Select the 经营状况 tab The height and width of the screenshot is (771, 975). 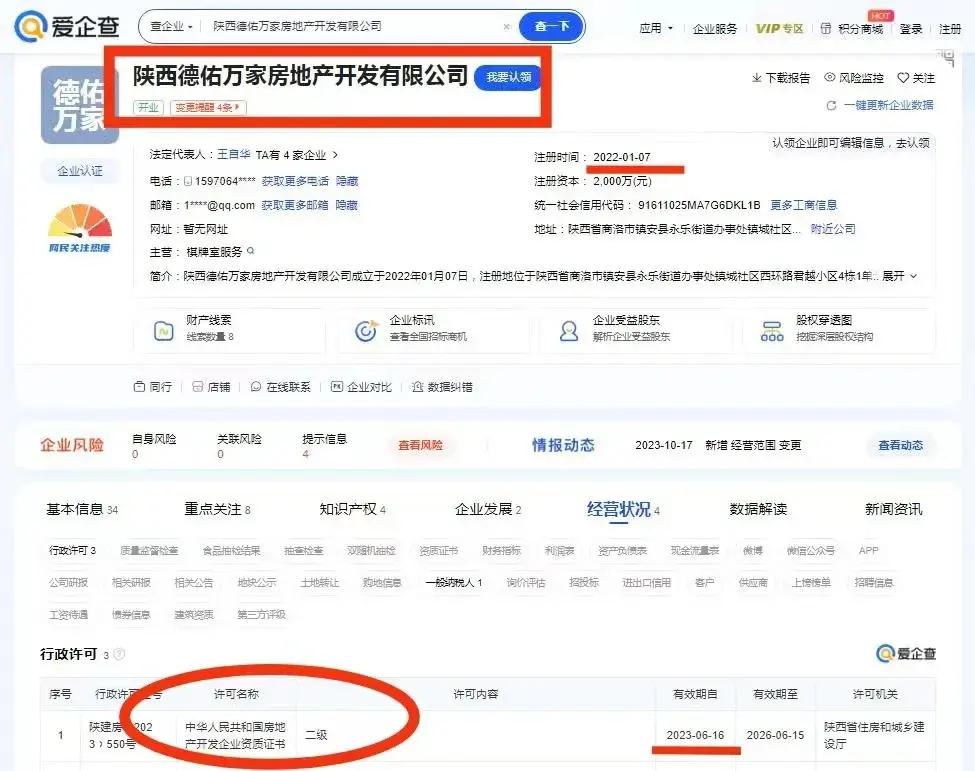(623, 509)
